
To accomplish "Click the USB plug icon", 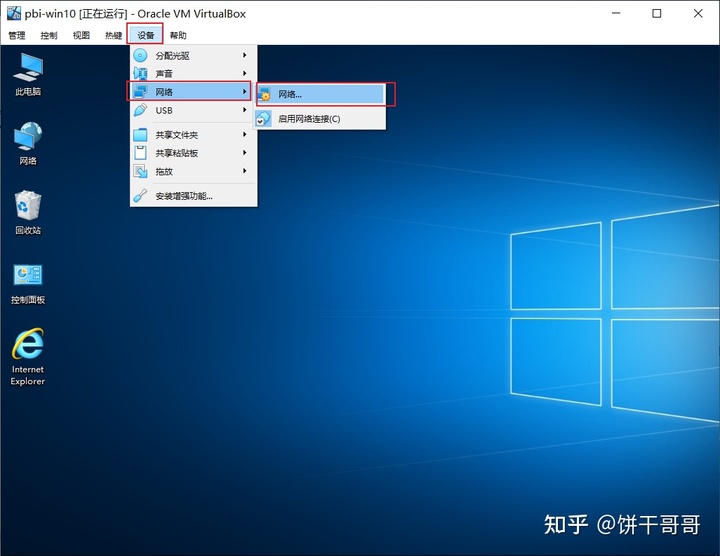I will 140,110.
